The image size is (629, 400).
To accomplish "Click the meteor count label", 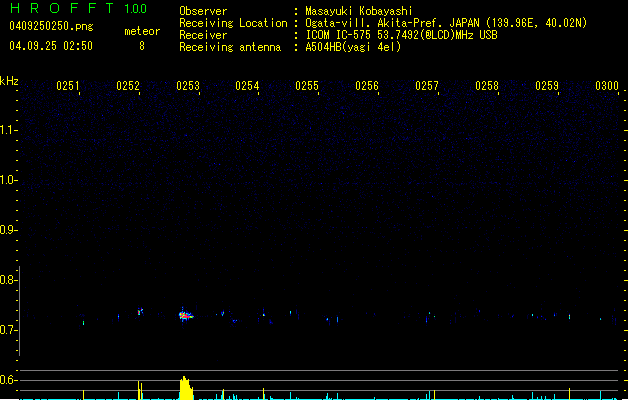I will 142,31.
